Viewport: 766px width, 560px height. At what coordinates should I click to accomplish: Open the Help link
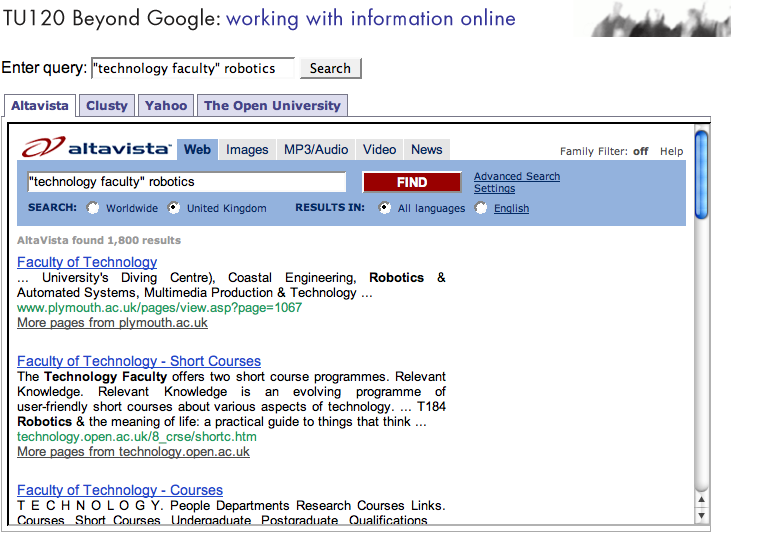point(671,151)
